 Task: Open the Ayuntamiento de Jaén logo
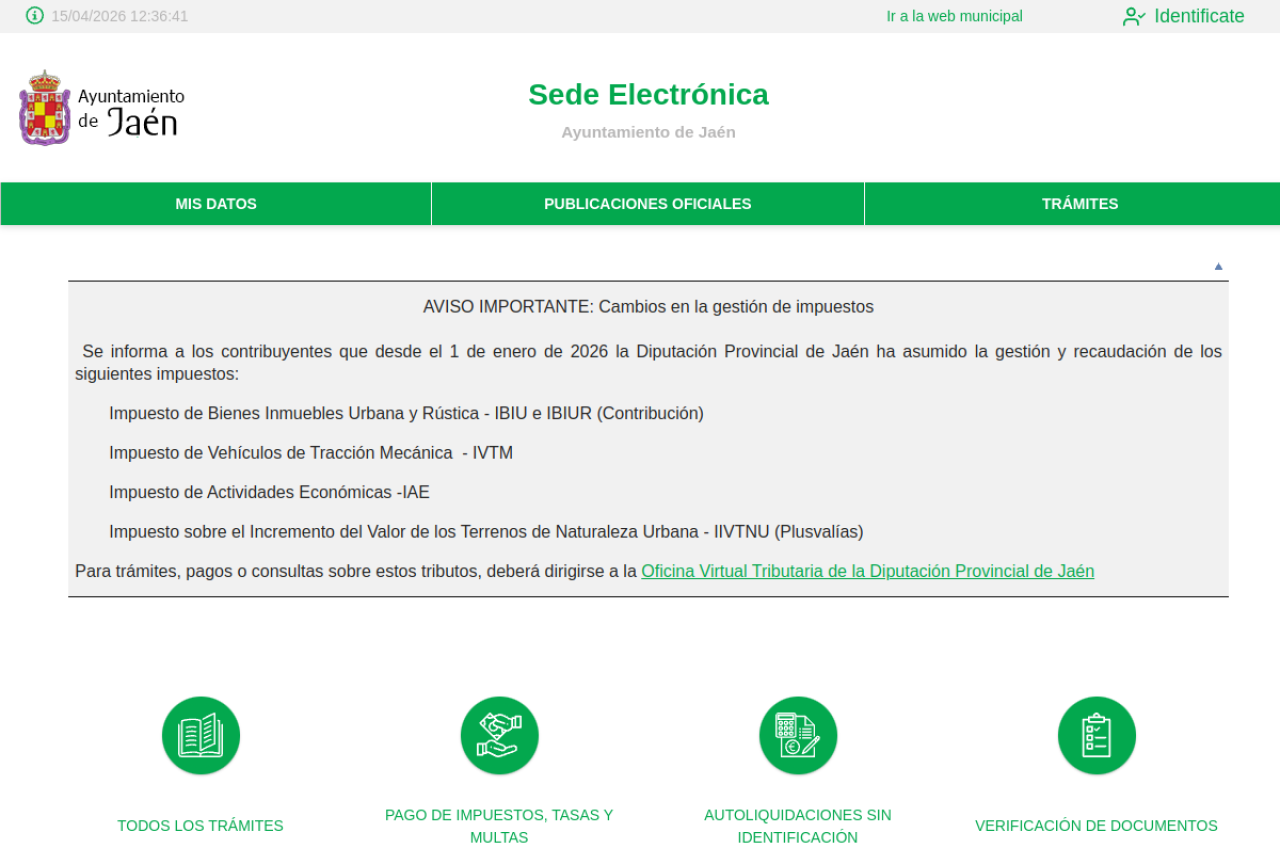pos(102,108)
